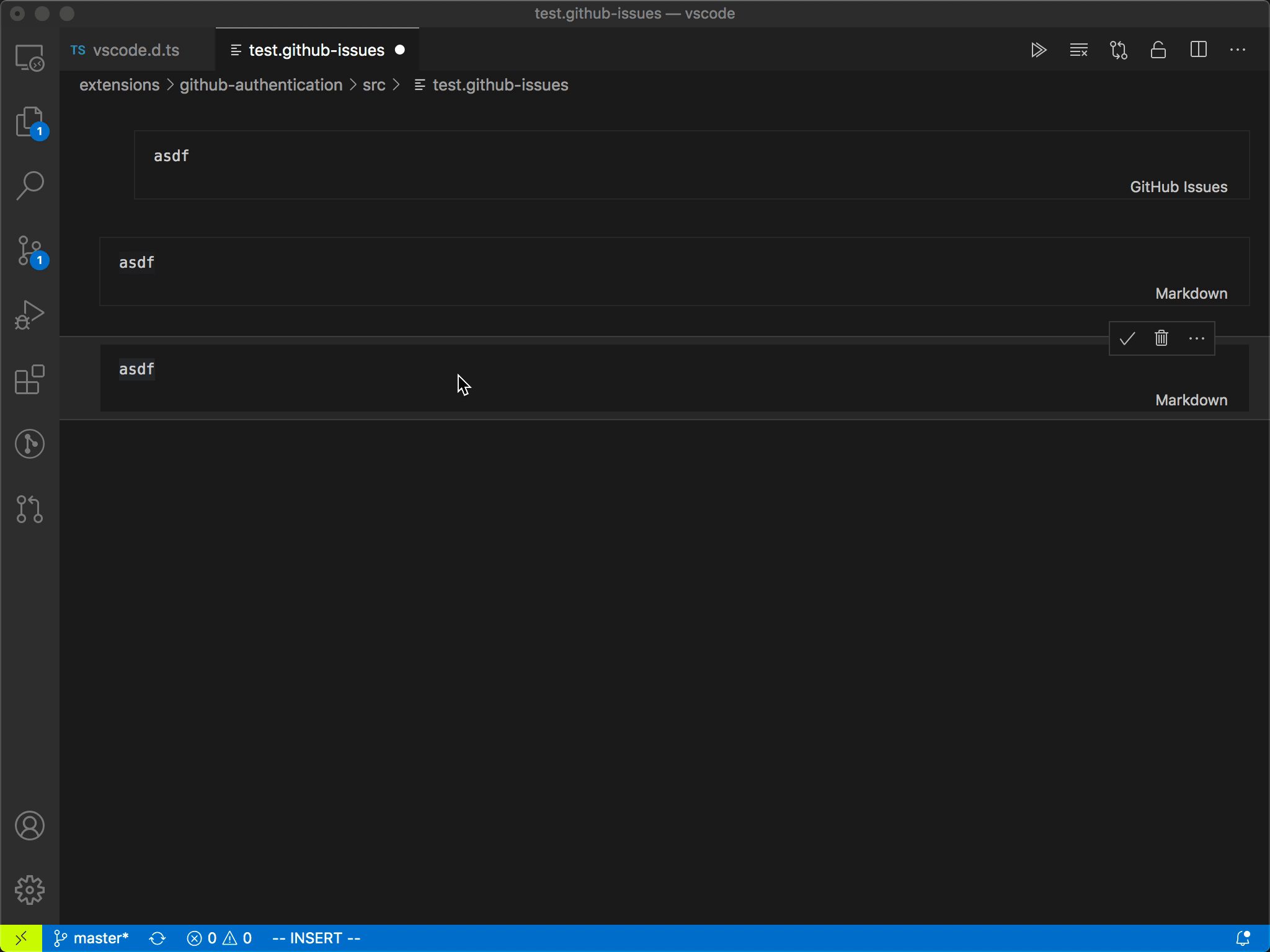The image size is (1270, 952).
Task: Open the Explorer view in the activity bar
Action: (29, 121)
